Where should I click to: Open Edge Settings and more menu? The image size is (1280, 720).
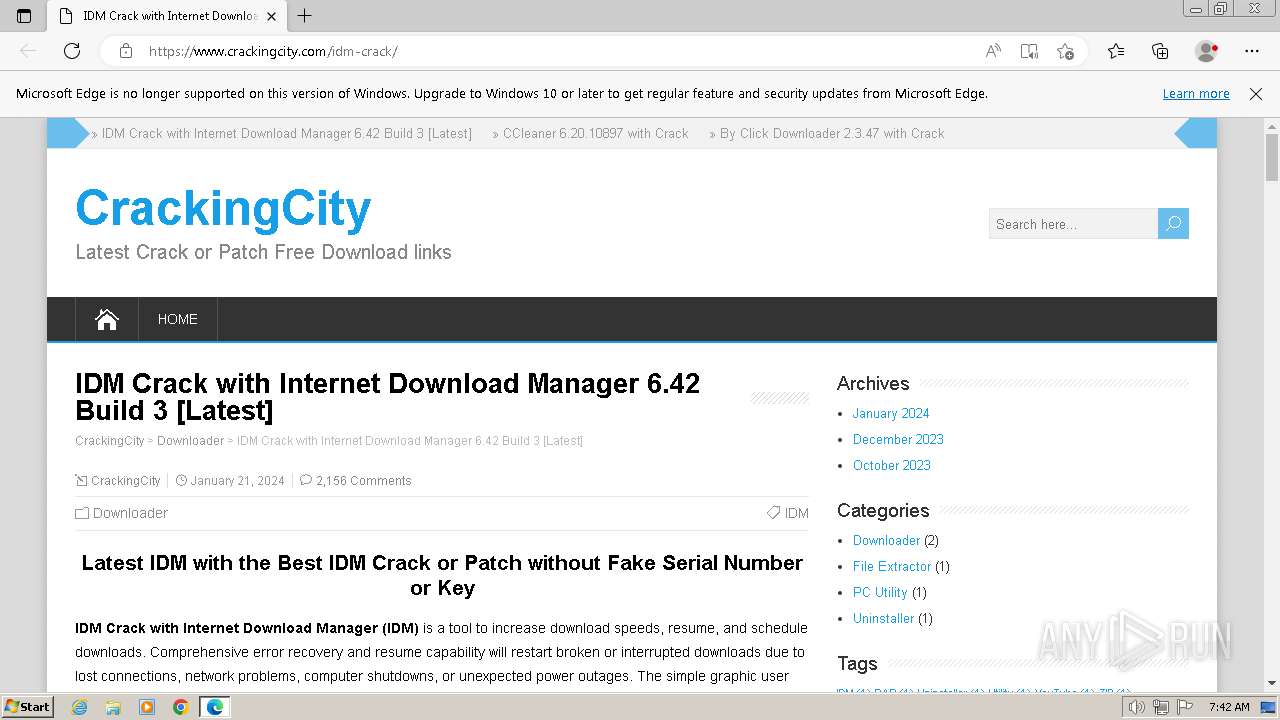[1252, 51]
